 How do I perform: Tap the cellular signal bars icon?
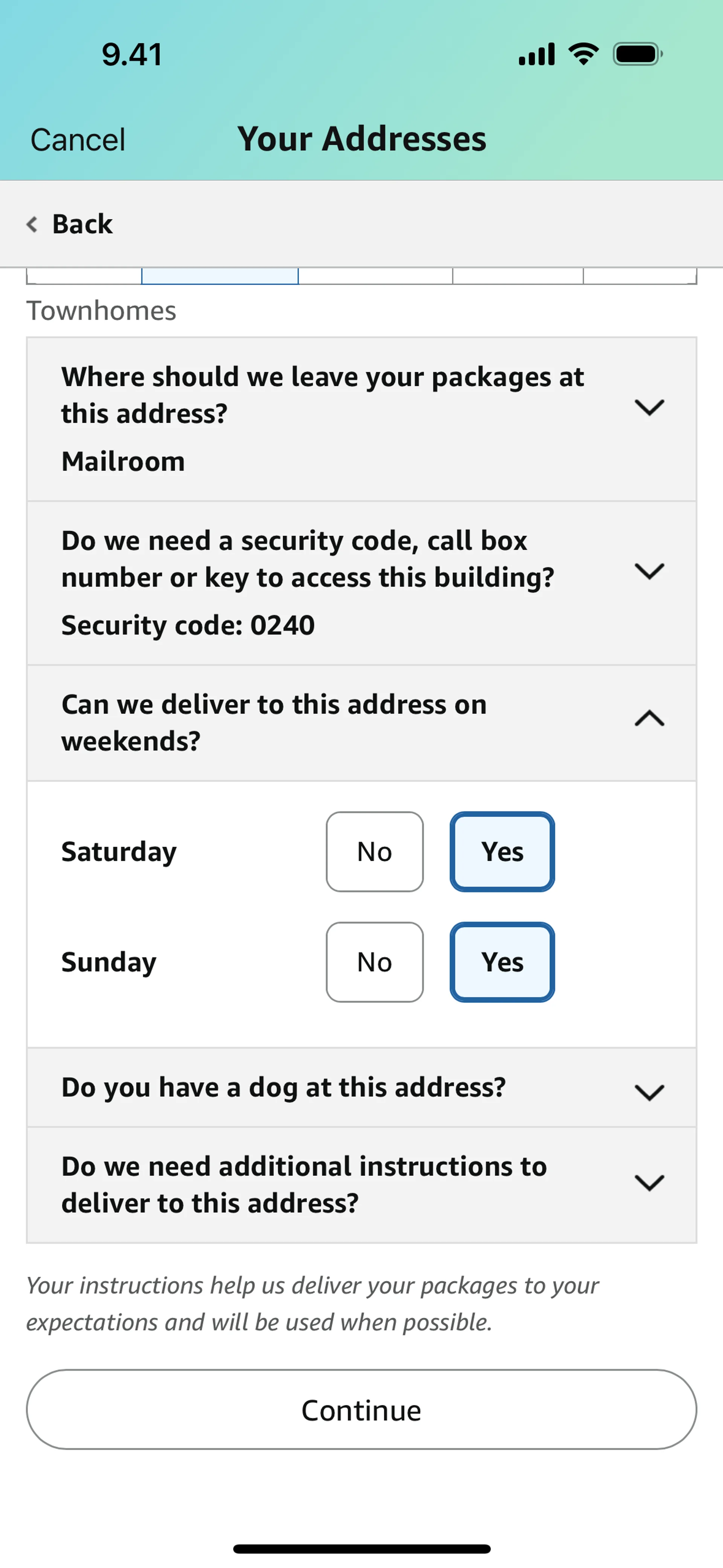coord(536,54)
